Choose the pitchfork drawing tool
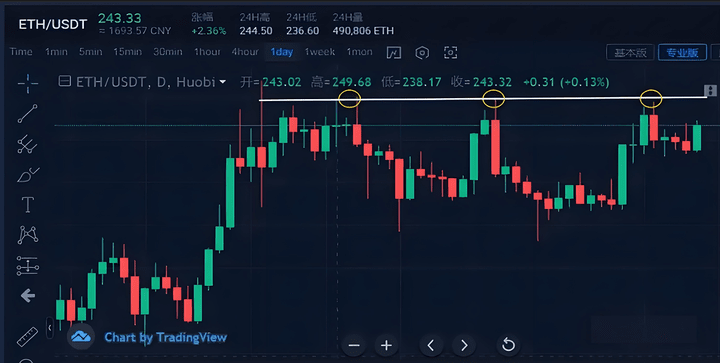 tap(28, 144)
